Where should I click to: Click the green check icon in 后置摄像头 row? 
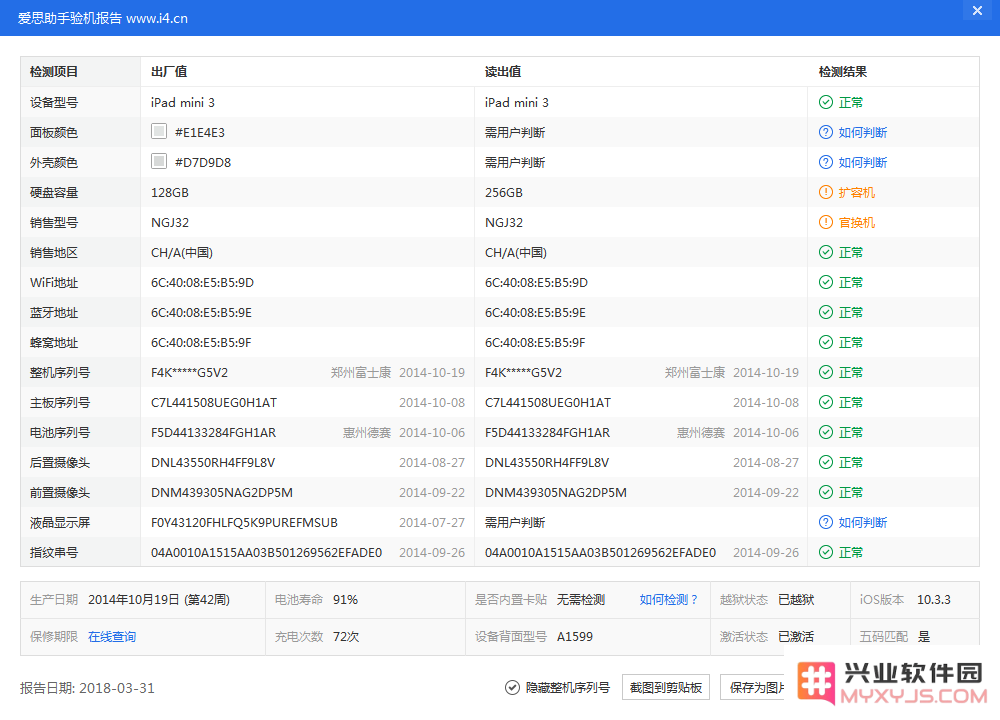825,462
